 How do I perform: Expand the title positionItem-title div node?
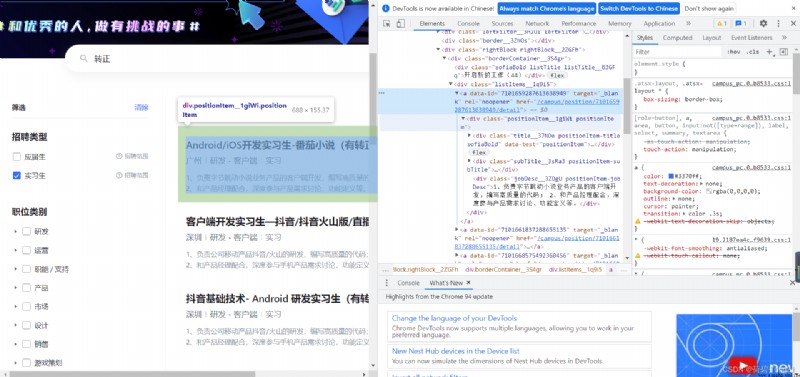click(469, 136)
